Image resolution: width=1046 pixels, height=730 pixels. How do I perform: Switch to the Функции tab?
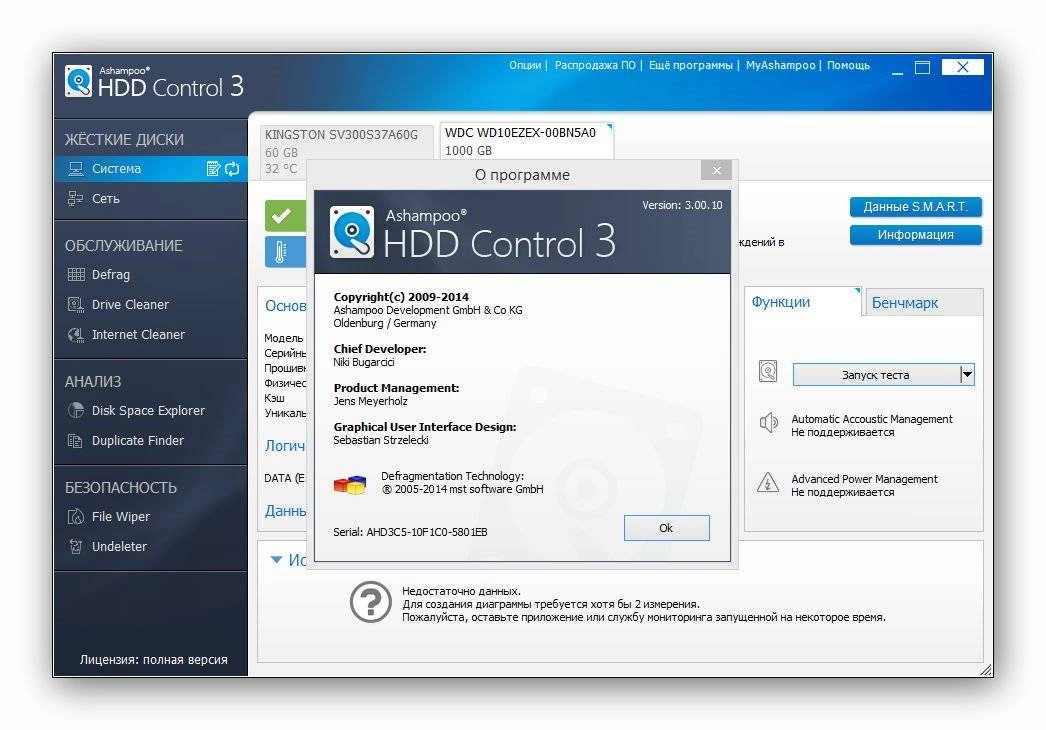(x=802, y=302)
